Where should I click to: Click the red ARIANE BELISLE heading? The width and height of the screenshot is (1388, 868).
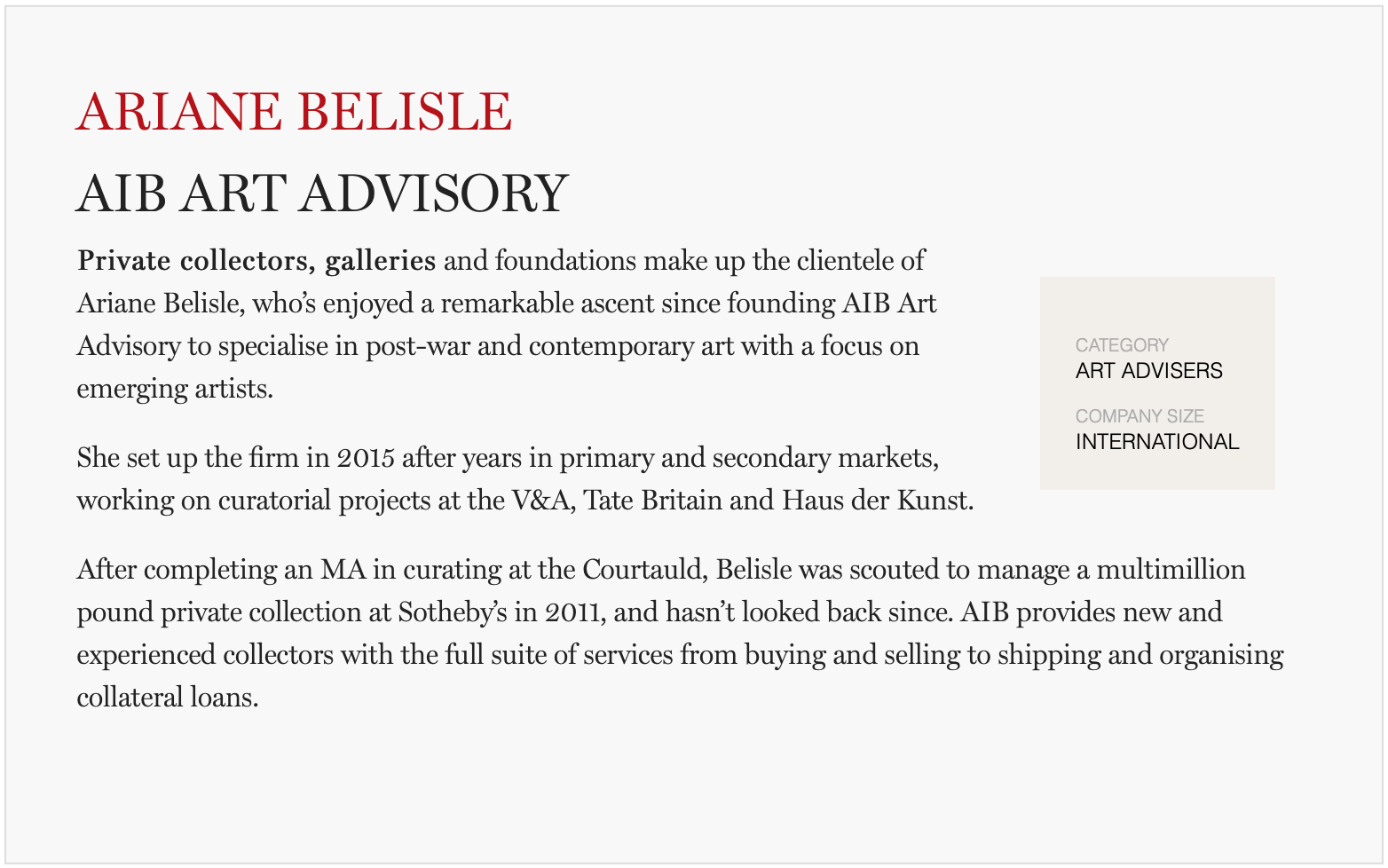294,113
